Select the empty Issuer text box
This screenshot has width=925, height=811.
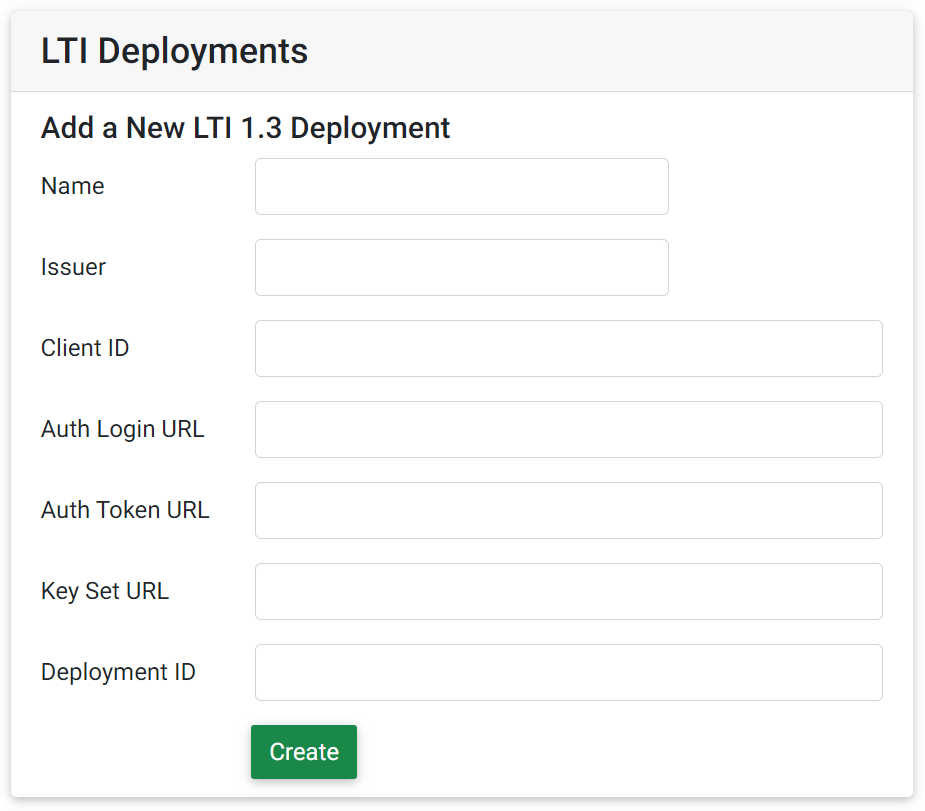(x=460, y=267)
